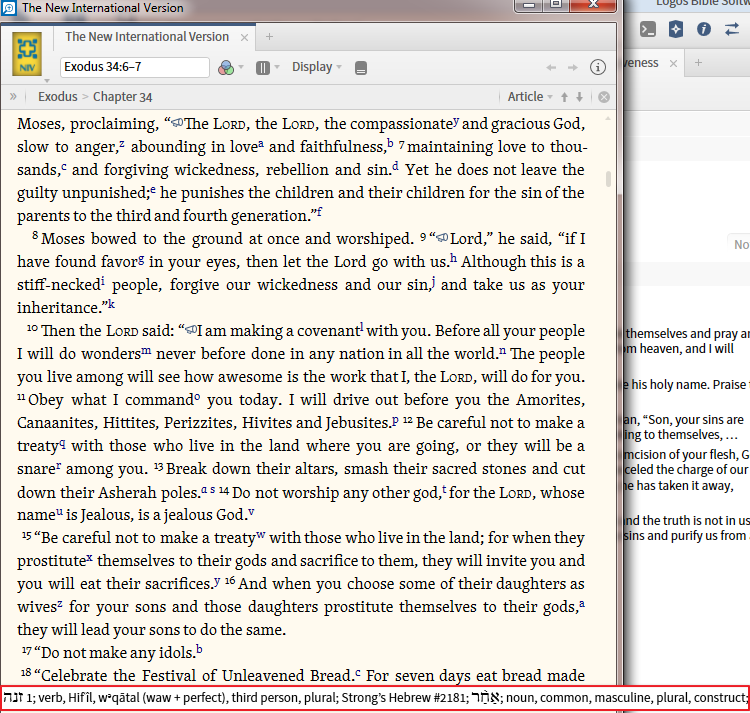This screenshot has width=750, height=713.
Task: Open footnote e after "guilty unpunished"
Action: pos(153,189)
